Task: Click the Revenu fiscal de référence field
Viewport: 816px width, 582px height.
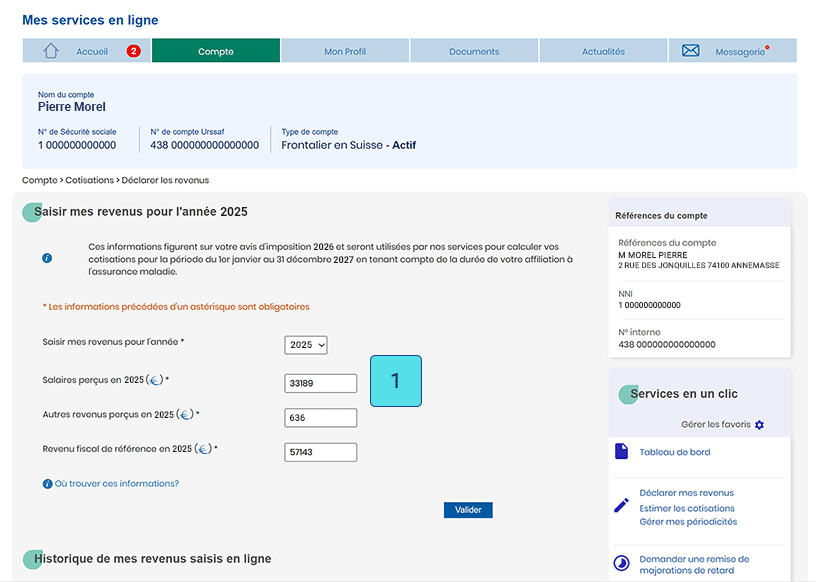Action: click(x=321, y=452)
